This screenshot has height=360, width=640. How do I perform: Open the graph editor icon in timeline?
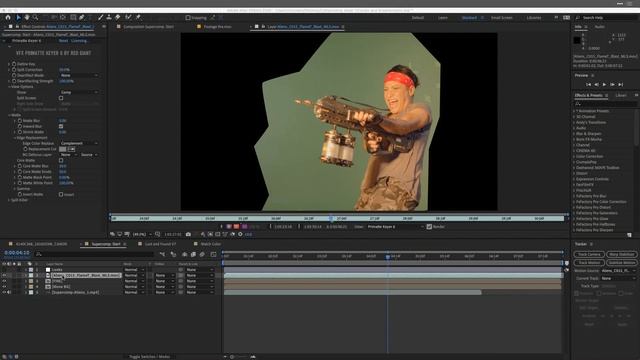(x=213, y=254)
